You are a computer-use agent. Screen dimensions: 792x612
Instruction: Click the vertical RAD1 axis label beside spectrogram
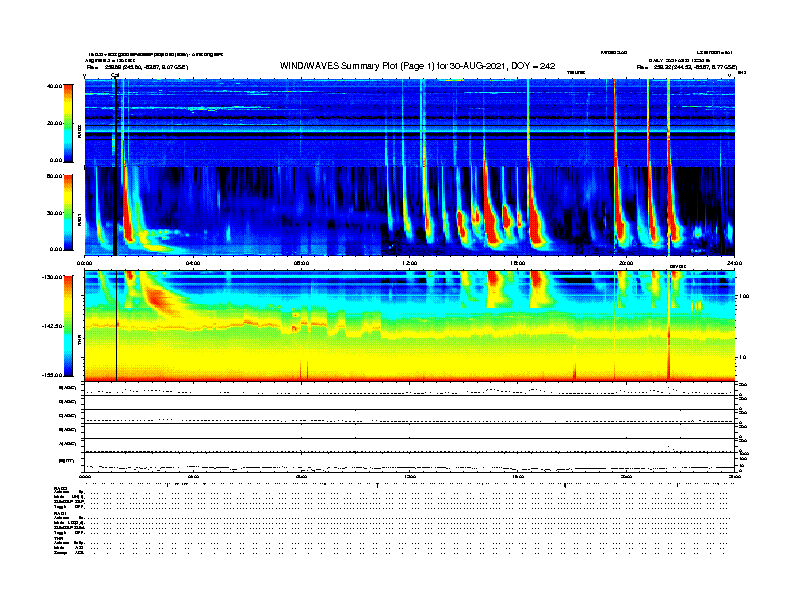pyautogui.click(x=79, y=219)
